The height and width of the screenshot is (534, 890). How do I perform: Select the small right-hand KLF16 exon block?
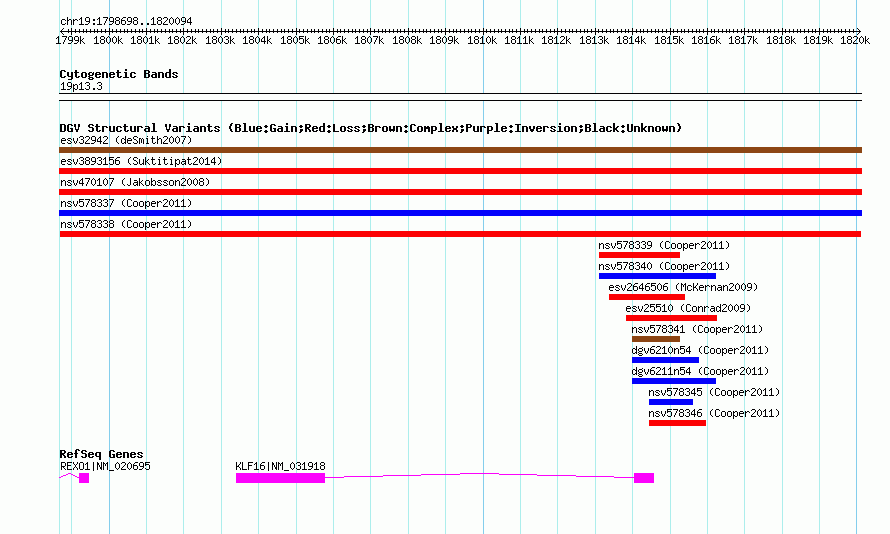pos(644,478)
